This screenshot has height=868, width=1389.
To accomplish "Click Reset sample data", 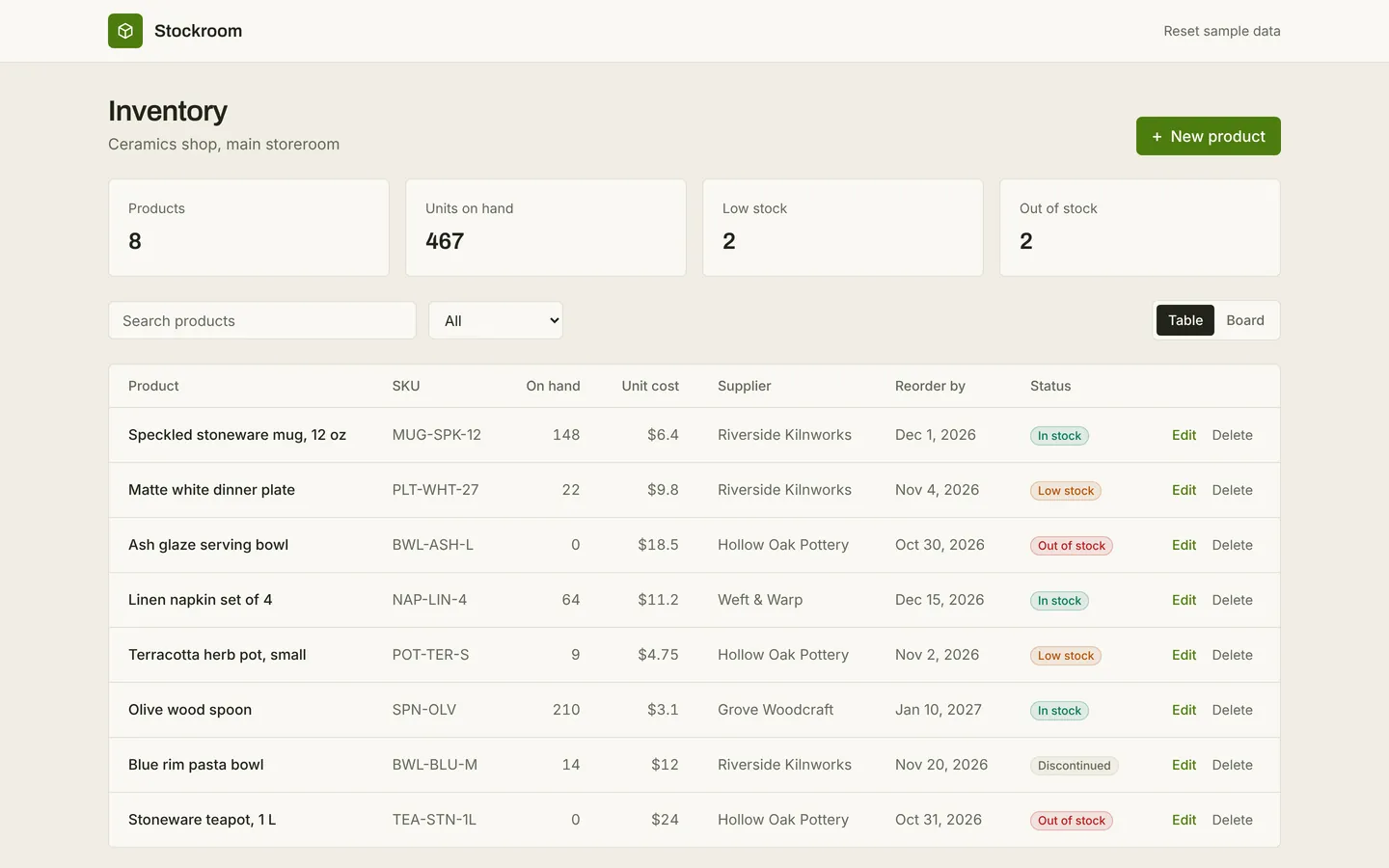I will [1222, 31].
